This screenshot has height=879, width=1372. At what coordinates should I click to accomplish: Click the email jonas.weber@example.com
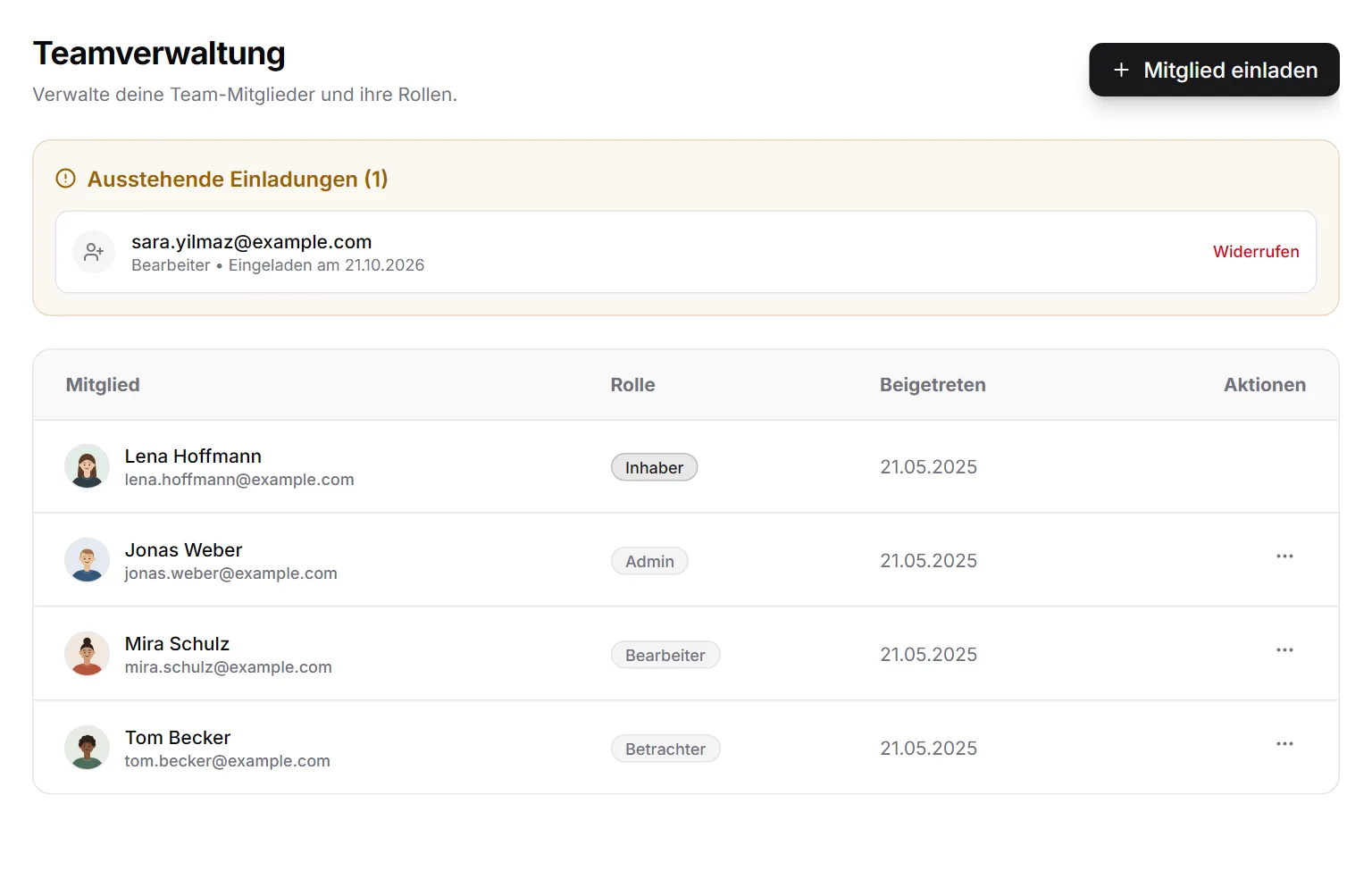[x=230, y=573]
